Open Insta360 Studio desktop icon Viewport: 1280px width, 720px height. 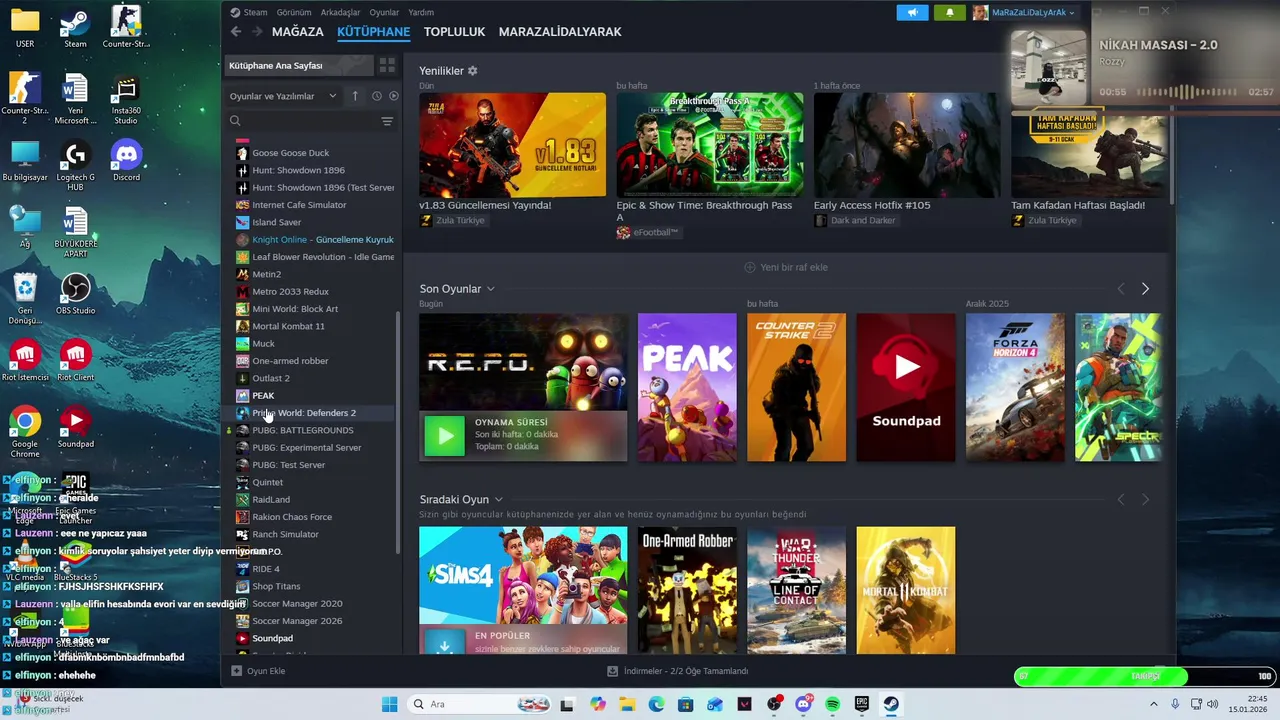tap(126, 100)
